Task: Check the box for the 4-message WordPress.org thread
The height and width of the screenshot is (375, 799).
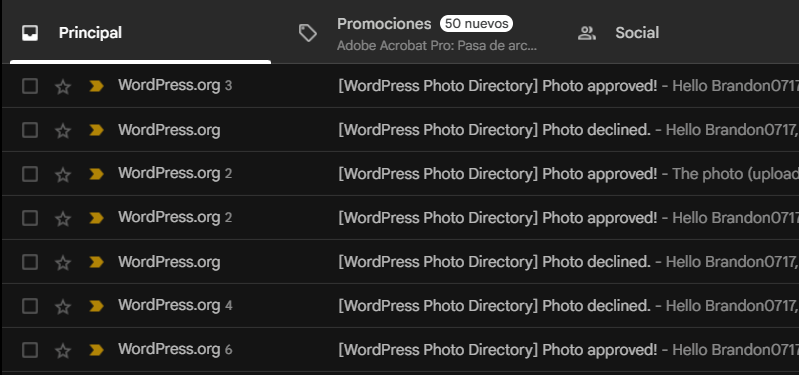Action: click(30, 306)
